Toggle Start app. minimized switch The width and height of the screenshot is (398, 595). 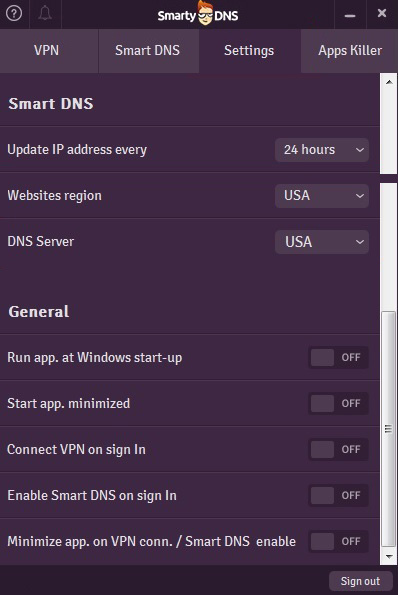[x=338, y=403]
